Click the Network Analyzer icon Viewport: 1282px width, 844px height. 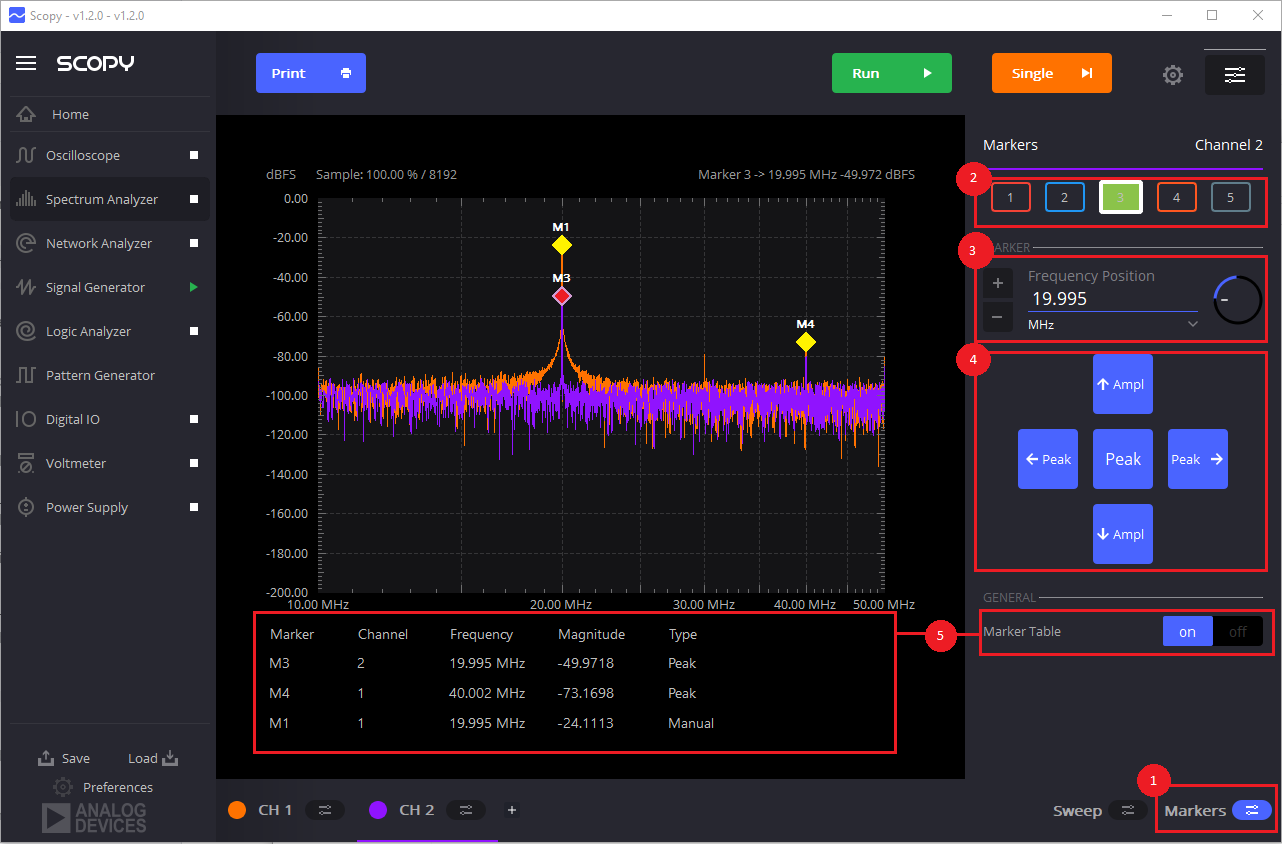(x=27, y=243)
